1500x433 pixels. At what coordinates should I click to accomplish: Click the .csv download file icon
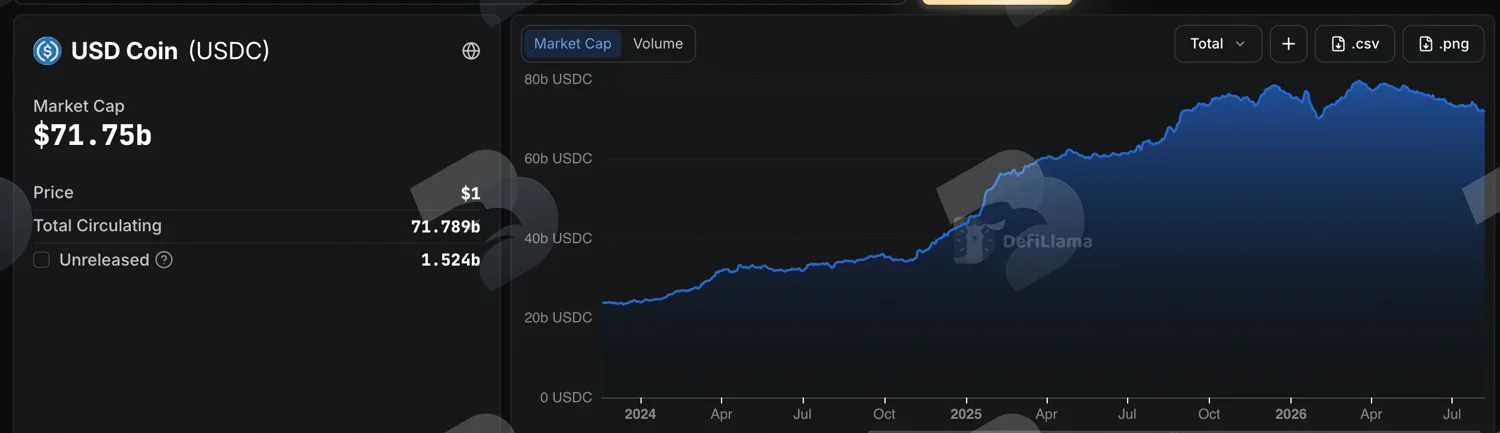pyautogui.click(x=1338, y=44)
